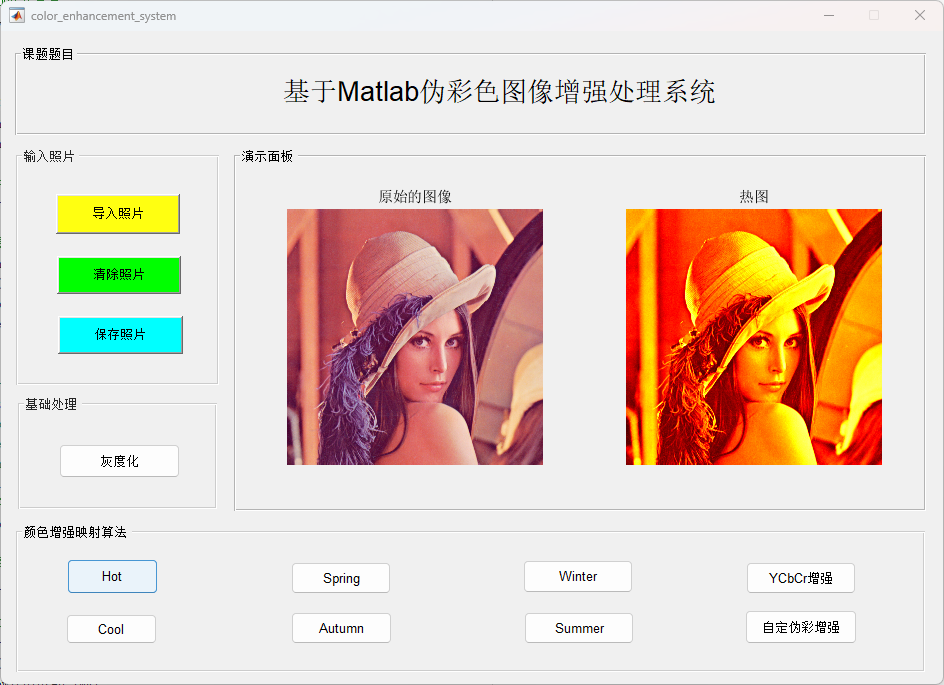
Task: Click the 颜色增强映射算法 panel label
Action: 75,532
